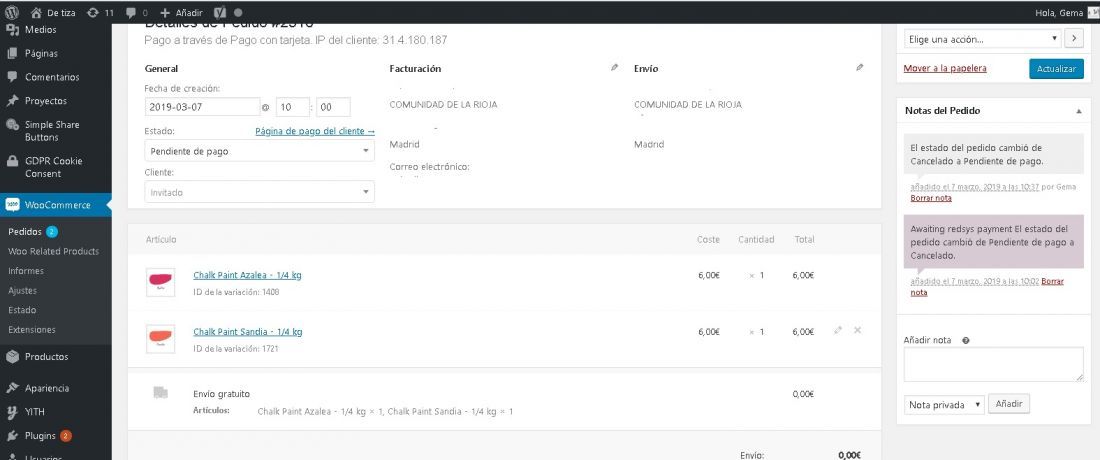Open Woo Related Products submenu
The width and height of the screenshot is (1100, 460).
point(53,251)
